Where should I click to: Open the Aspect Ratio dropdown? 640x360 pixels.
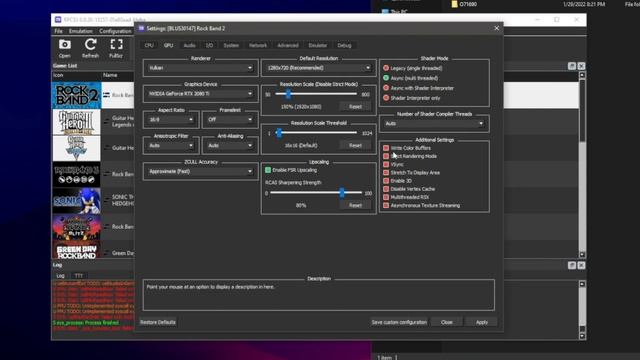(171, 120)
